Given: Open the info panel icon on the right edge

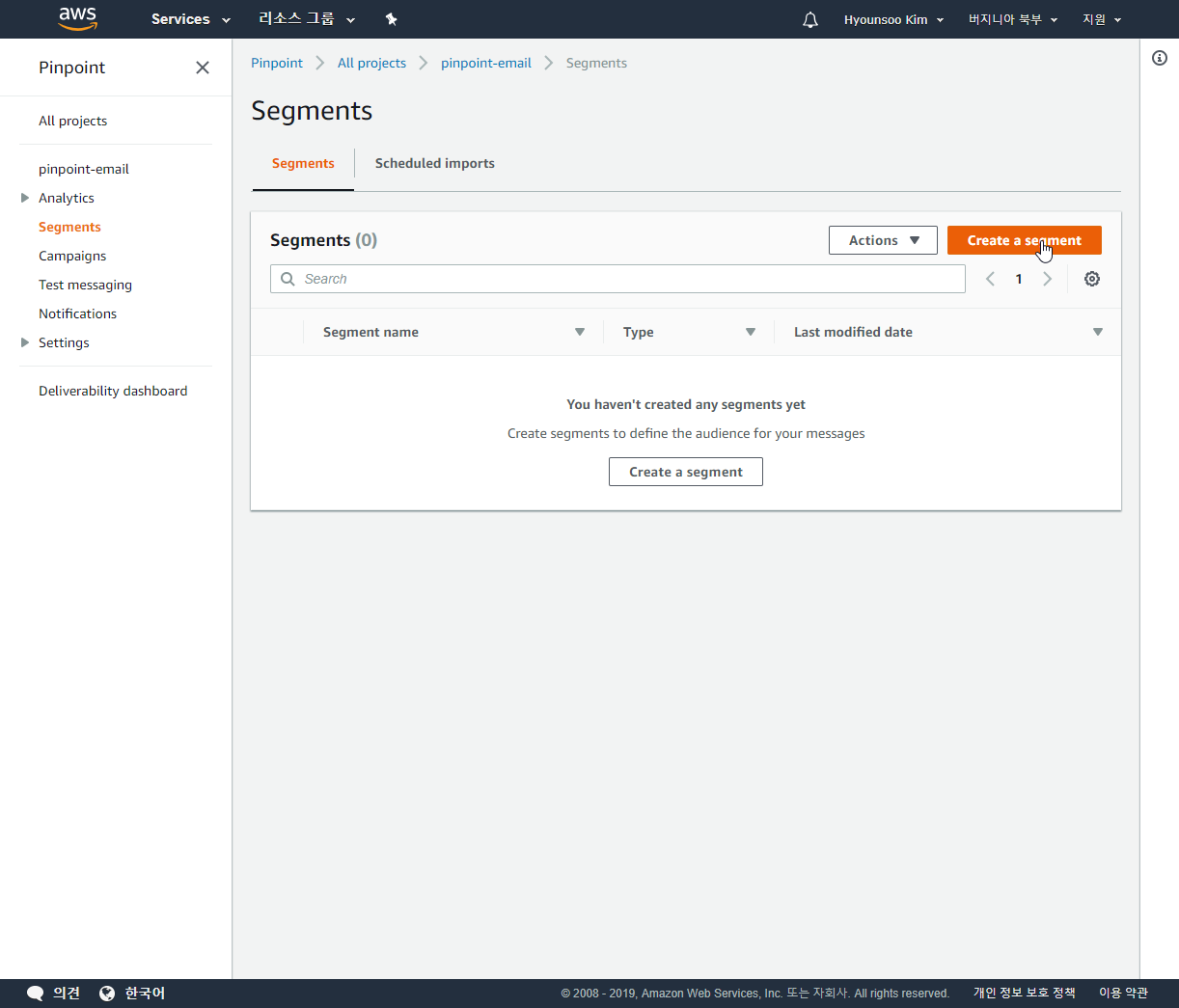Looking at the screenshot, I should click(1160, 58).
